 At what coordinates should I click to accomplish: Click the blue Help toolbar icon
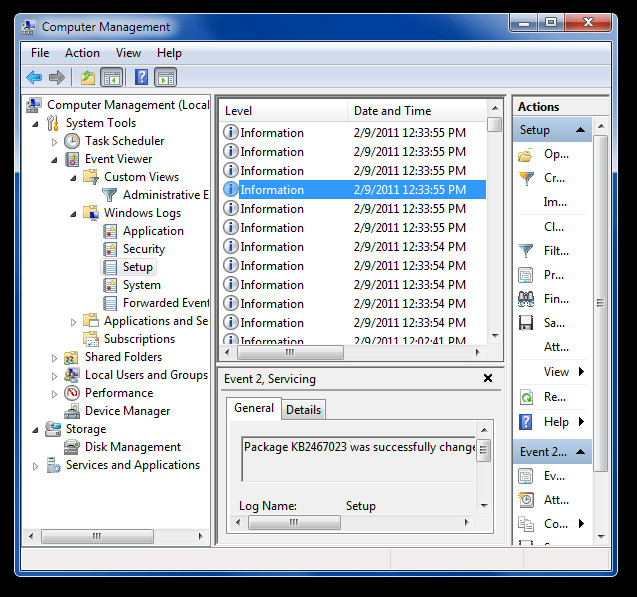click(141, 77)
